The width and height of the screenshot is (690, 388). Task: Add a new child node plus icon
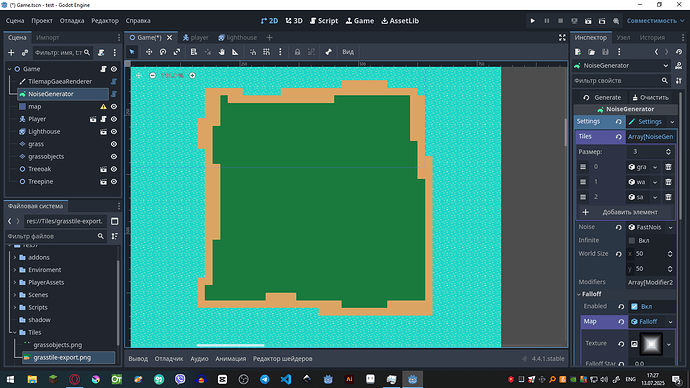(11, 53)
